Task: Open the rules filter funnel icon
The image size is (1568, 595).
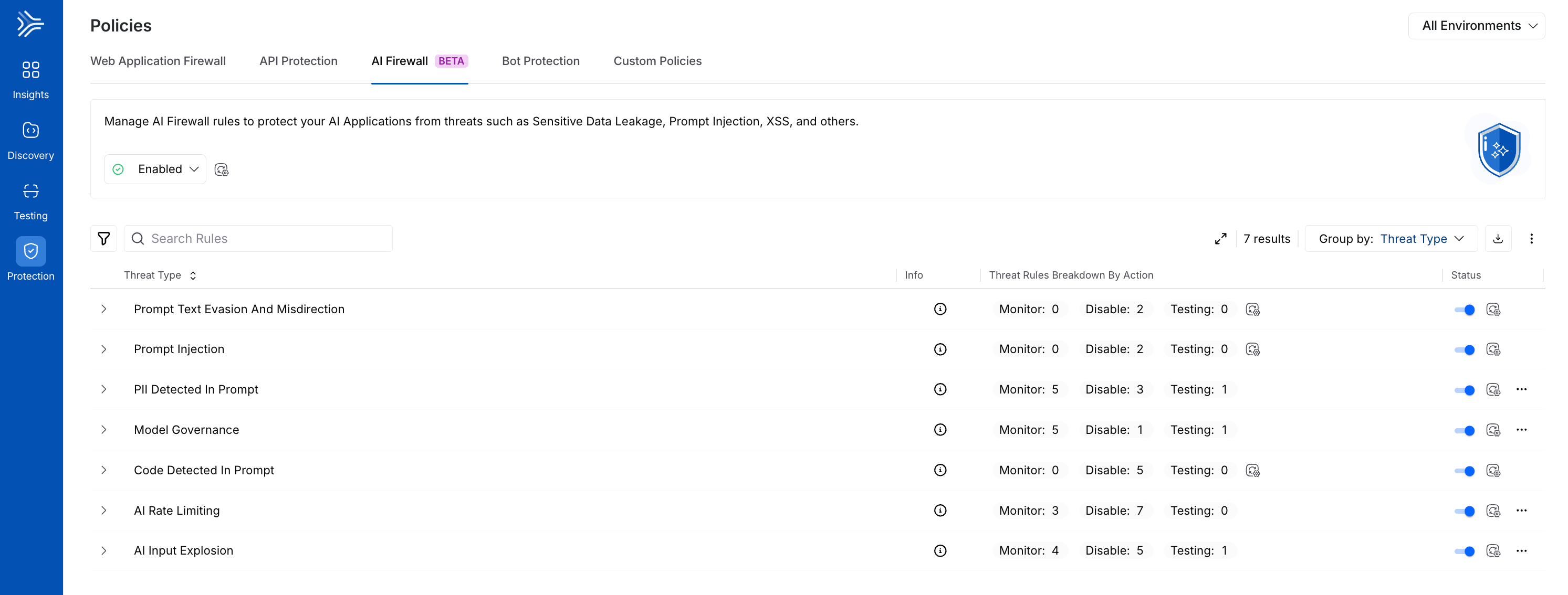Action: click(x=103, y=239)
